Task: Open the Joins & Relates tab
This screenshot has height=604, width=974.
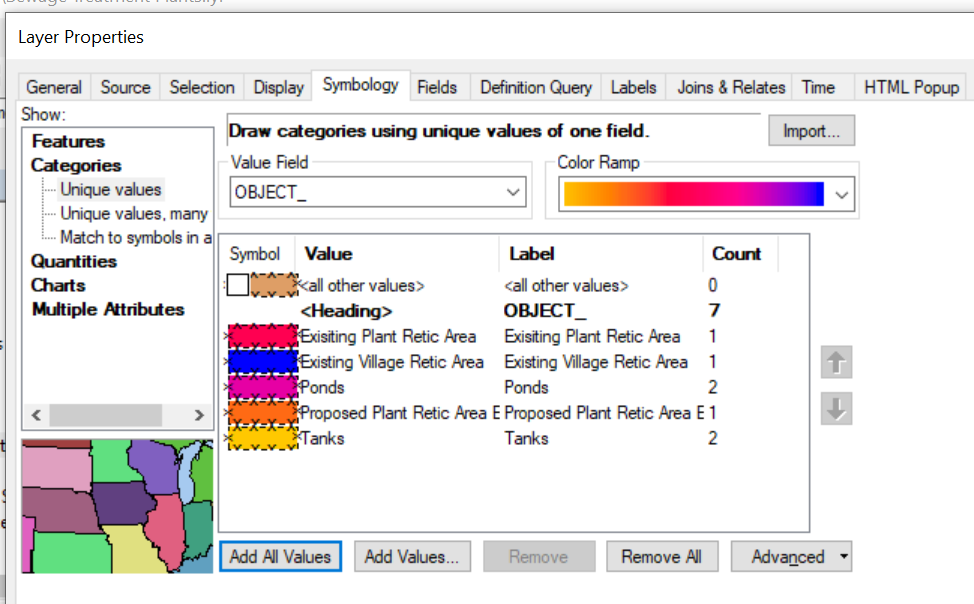Action: tap(729, 87)
